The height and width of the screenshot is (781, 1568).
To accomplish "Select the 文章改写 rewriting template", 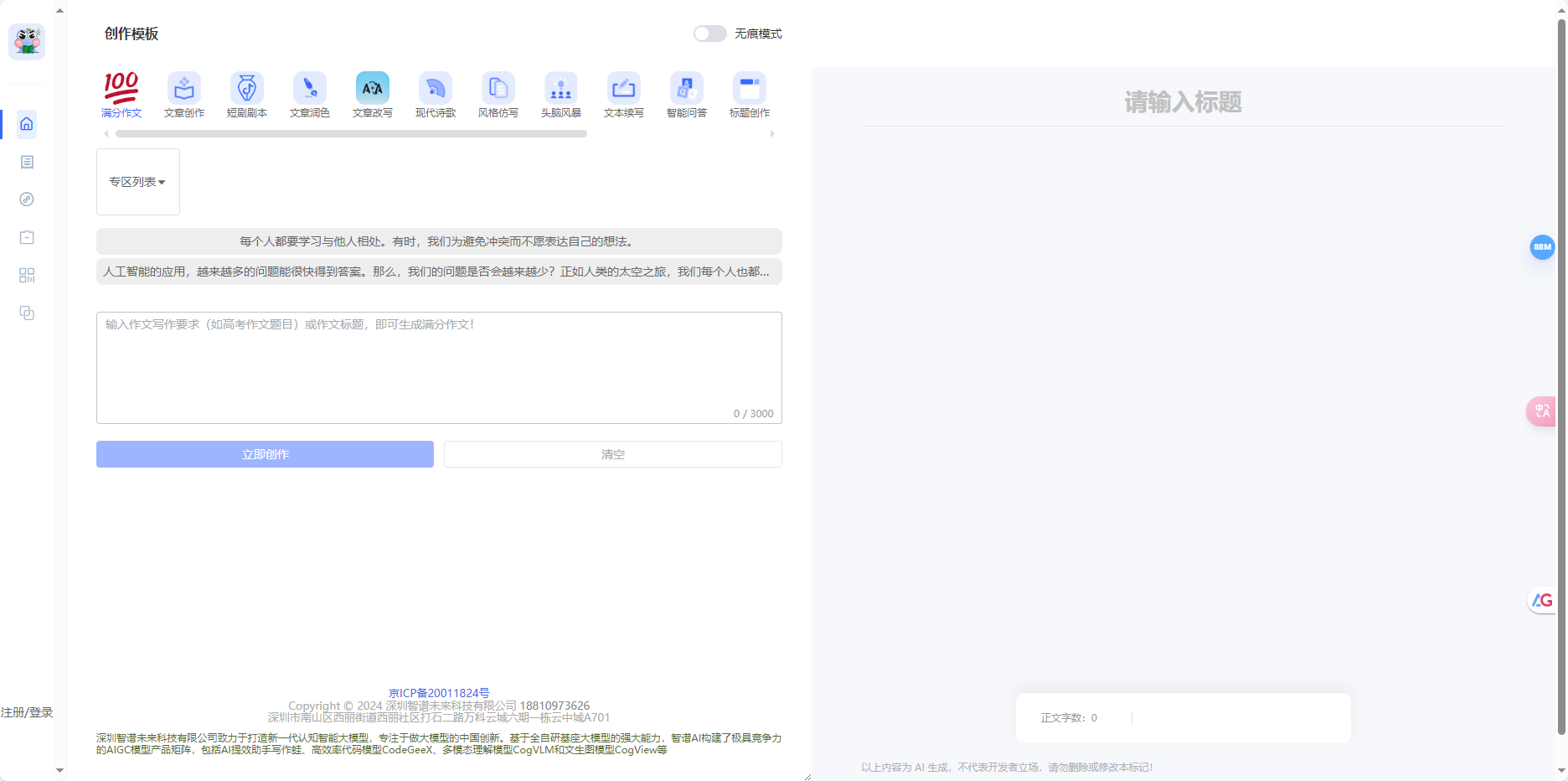I will 372,94.
